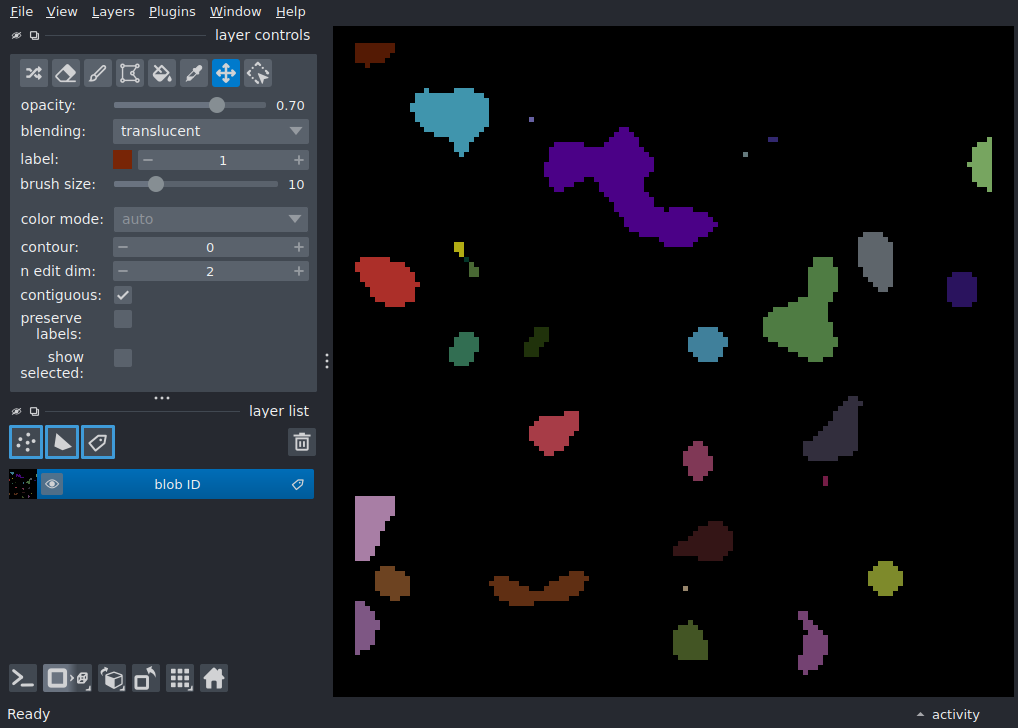Viewport: 1018px width, 728px height.
Task: Open the blending dropdown
Action: coord(211,131)
